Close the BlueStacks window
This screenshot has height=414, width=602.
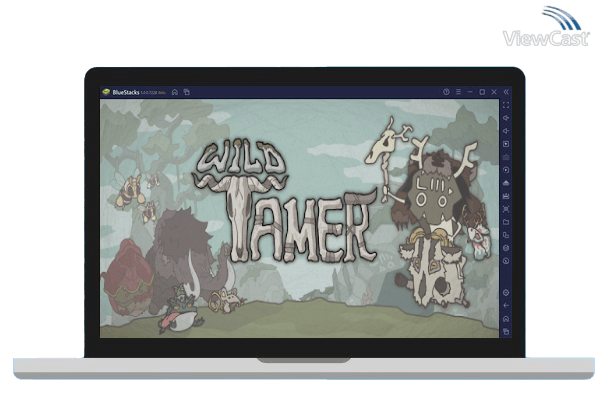tap(494, 92)
